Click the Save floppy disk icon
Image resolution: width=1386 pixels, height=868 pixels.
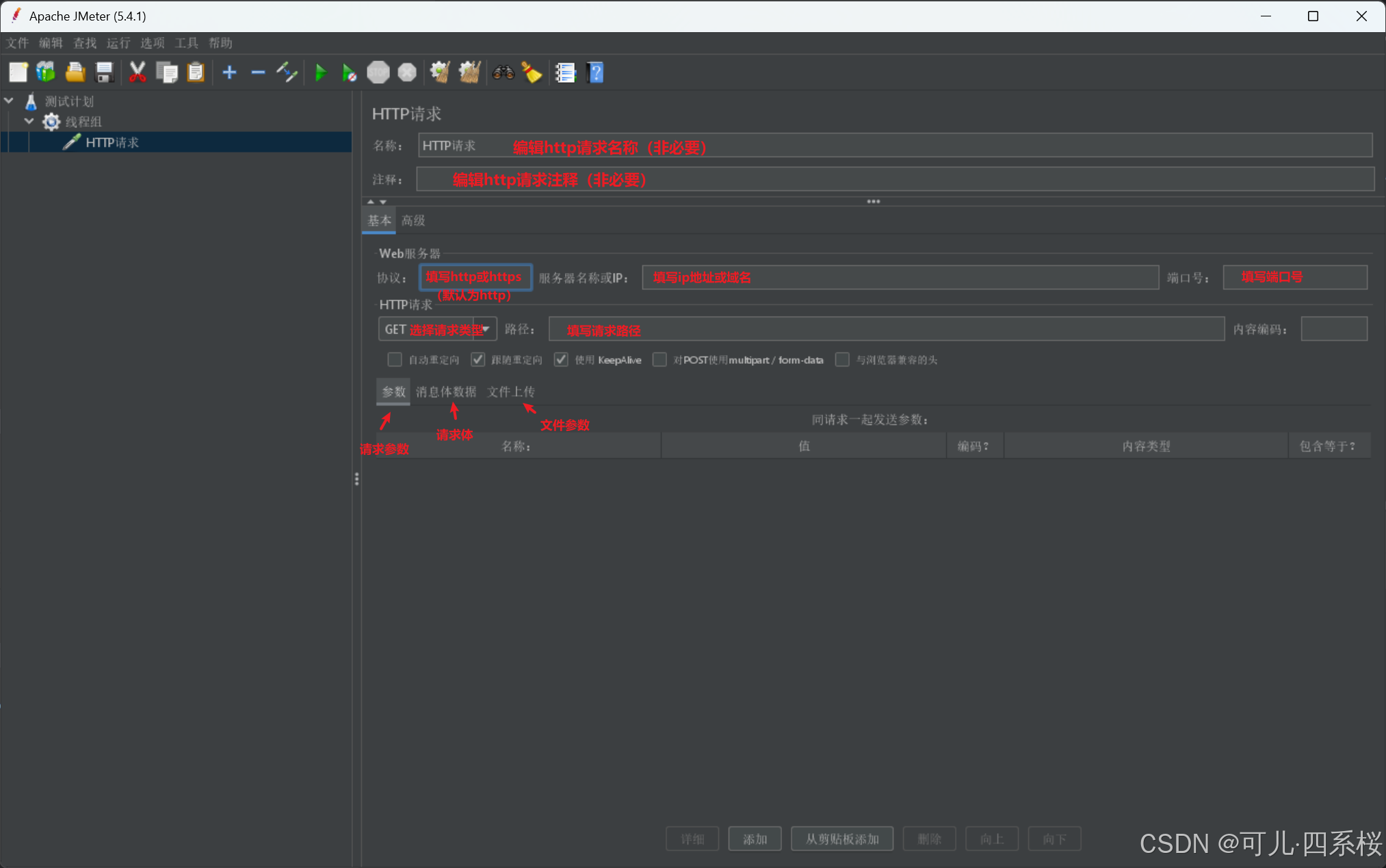coord(104,73)
